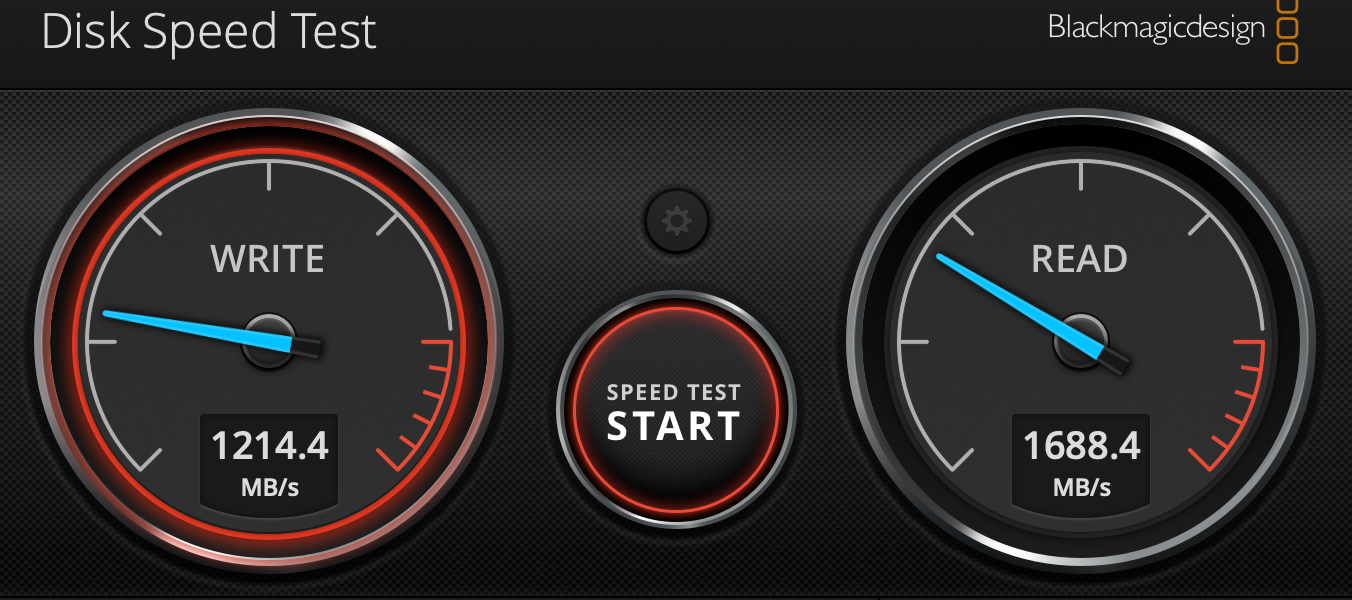The width and height of the screenshot is (1352, 600).
Task: Click the MB/s unit under WRITE value
Action: coord(270,488)
